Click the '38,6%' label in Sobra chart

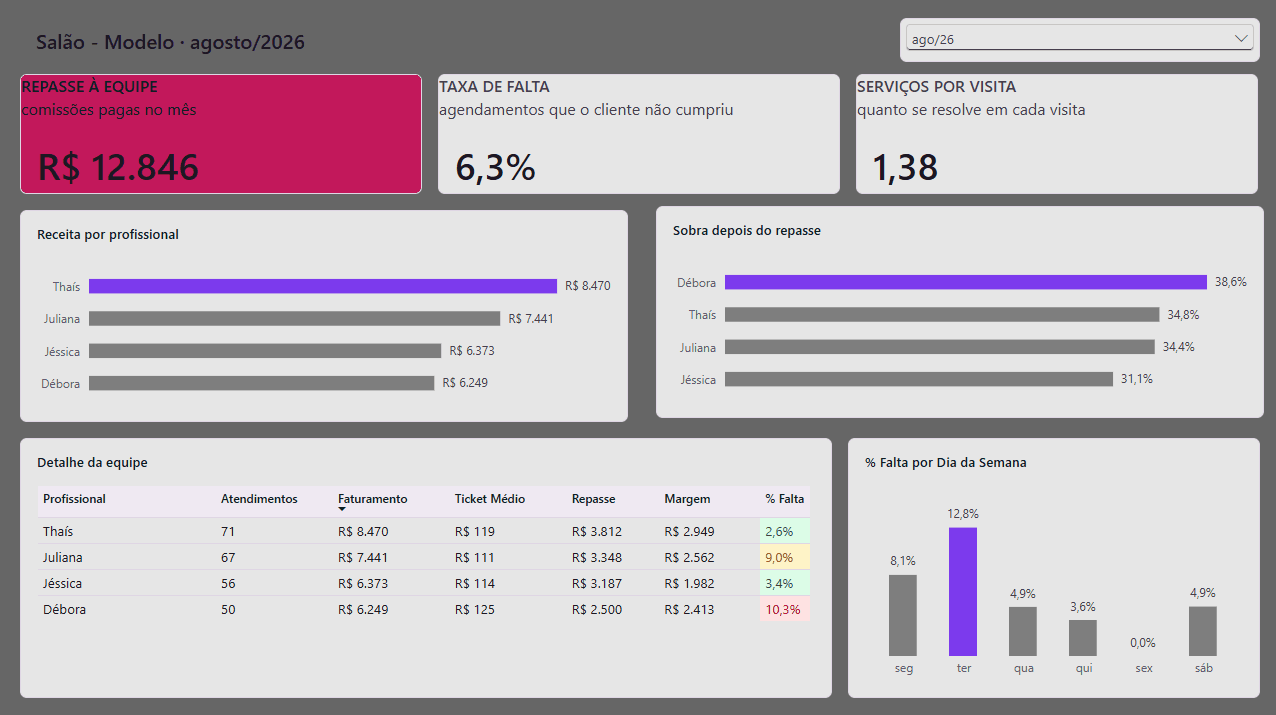[1231, 282]
